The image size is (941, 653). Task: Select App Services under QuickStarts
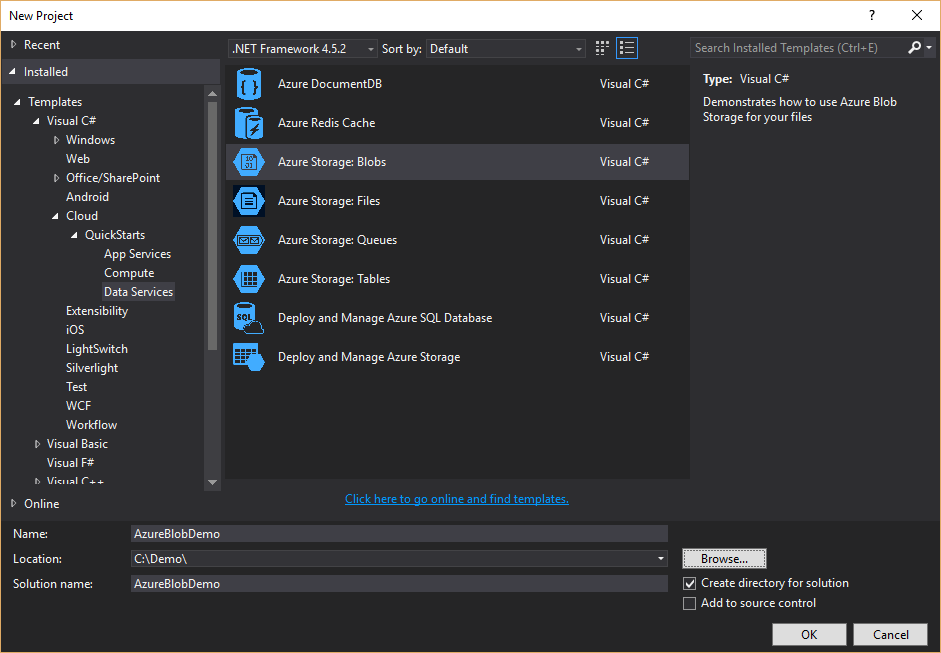(137, 254)
